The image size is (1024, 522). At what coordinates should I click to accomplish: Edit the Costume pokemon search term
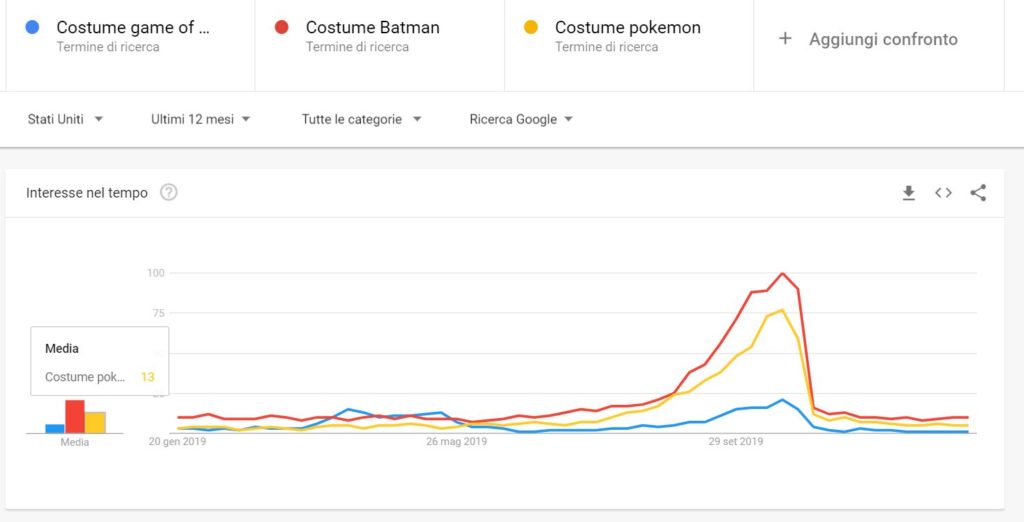pos(627,28)
